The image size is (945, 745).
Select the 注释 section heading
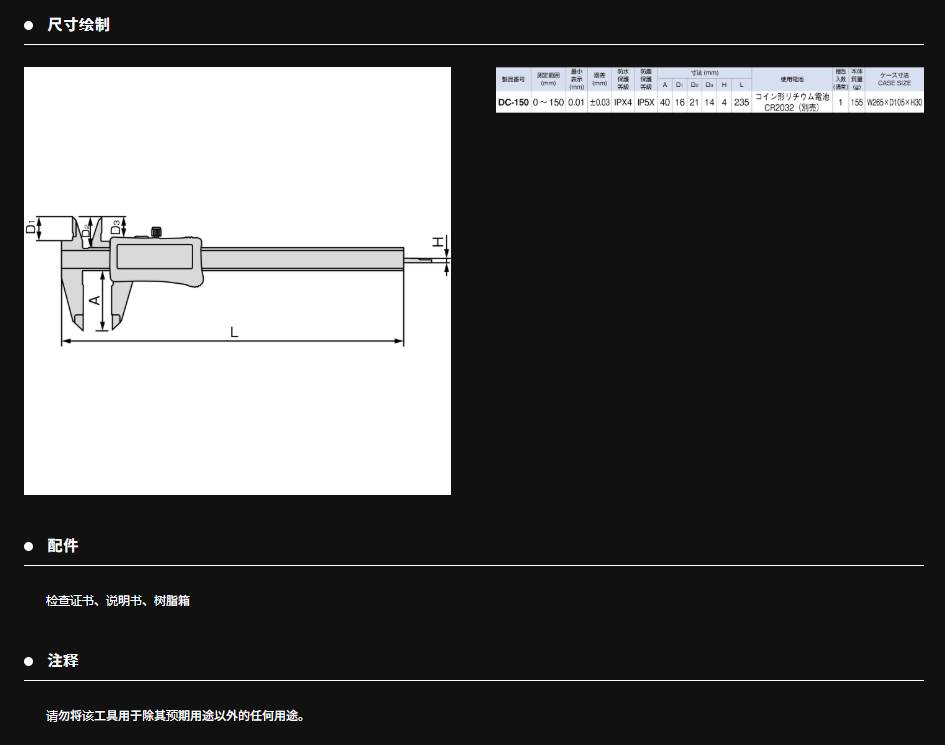coord(63,662)
